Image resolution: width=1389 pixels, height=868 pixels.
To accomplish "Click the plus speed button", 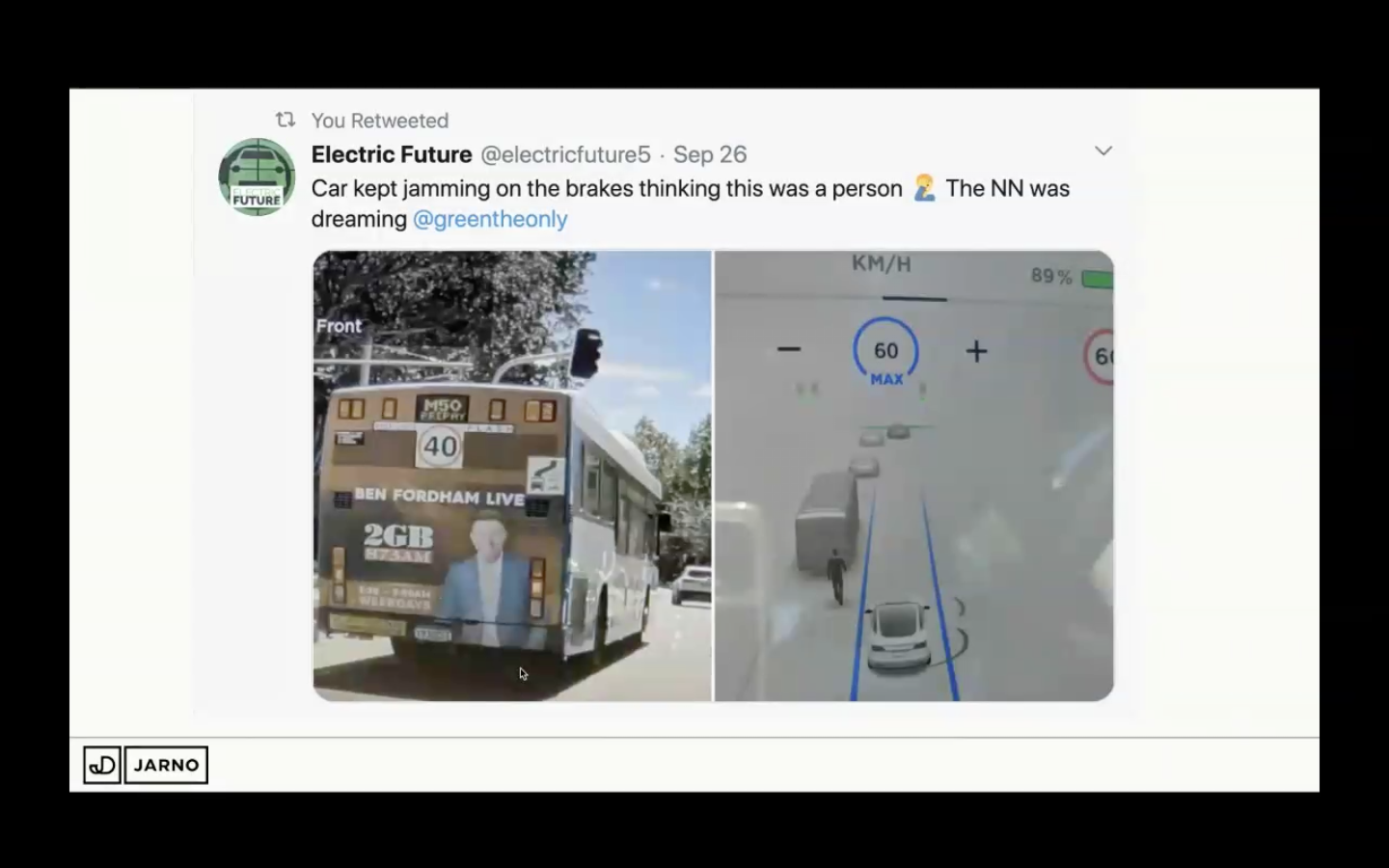I will tap(976, 351).
